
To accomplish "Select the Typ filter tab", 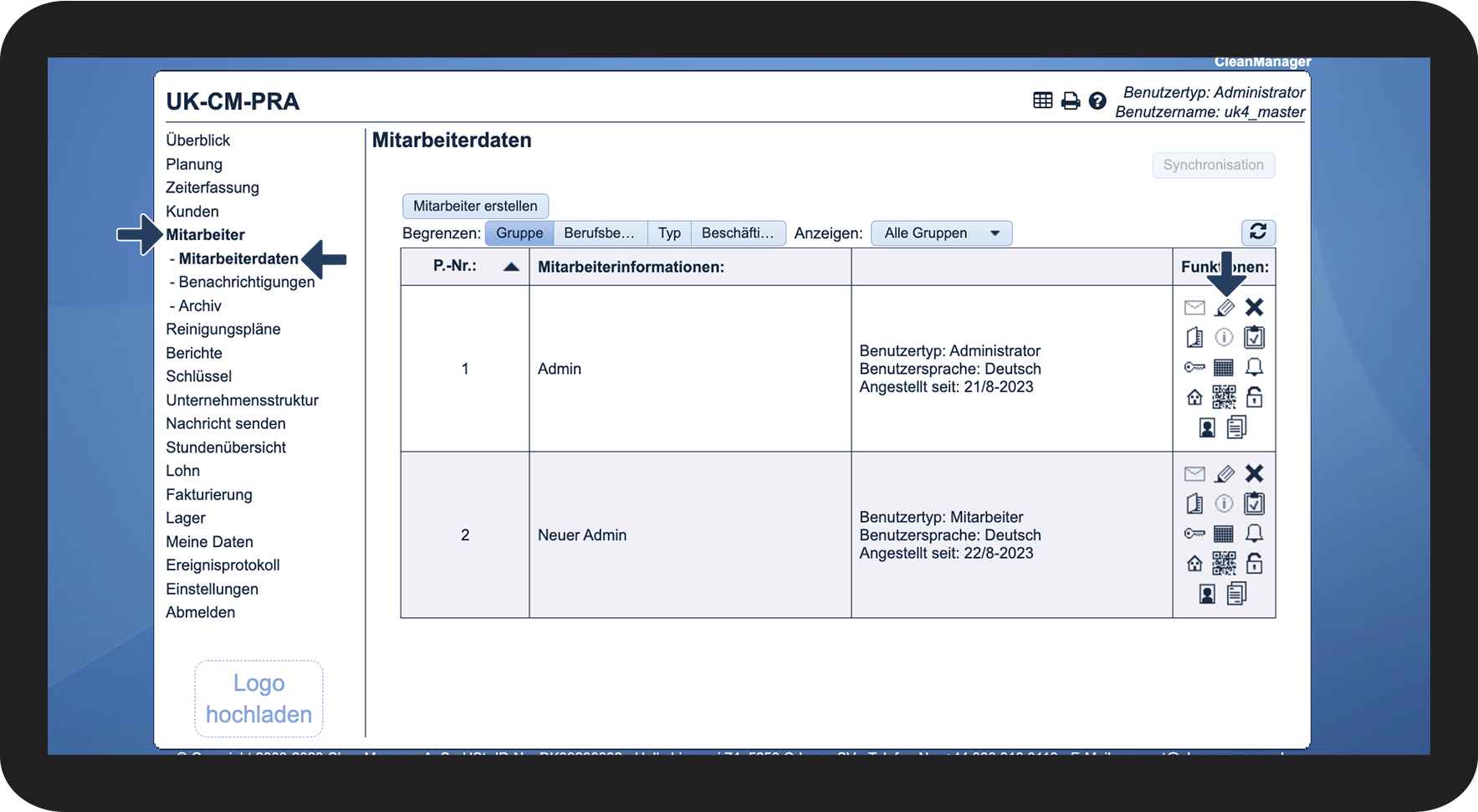I will pyautogui.click(x=669, y=233).
